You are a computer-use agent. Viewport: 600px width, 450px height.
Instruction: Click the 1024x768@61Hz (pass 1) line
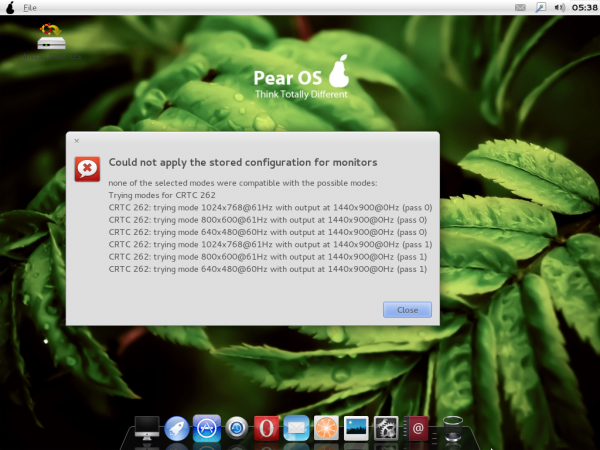click(270, 244)
